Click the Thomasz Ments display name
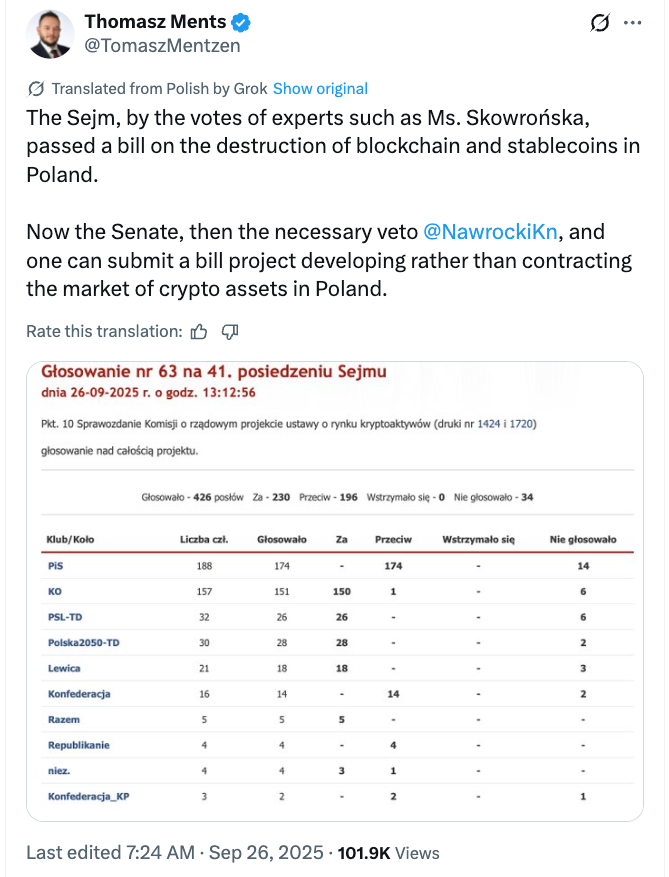The height and width of the screenshot is (877, 669). [155, 22]
